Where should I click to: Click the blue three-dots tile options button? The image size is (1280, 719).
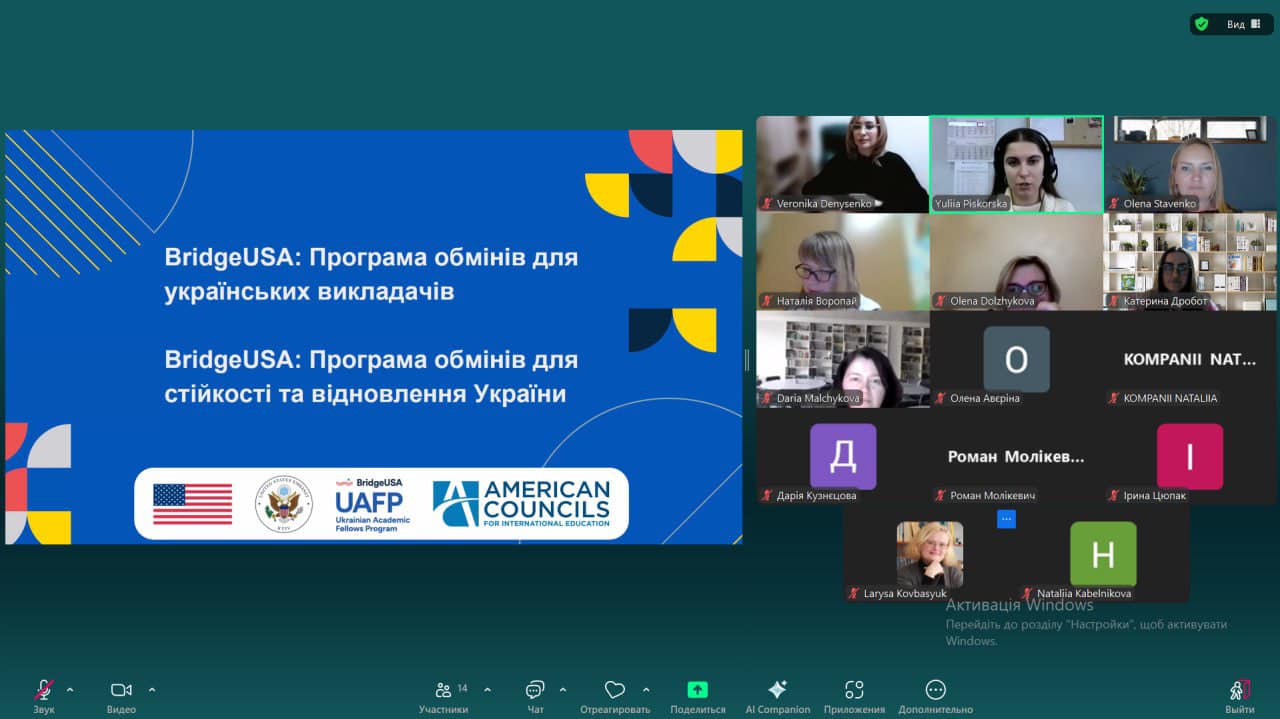[x=1006, y=519]
